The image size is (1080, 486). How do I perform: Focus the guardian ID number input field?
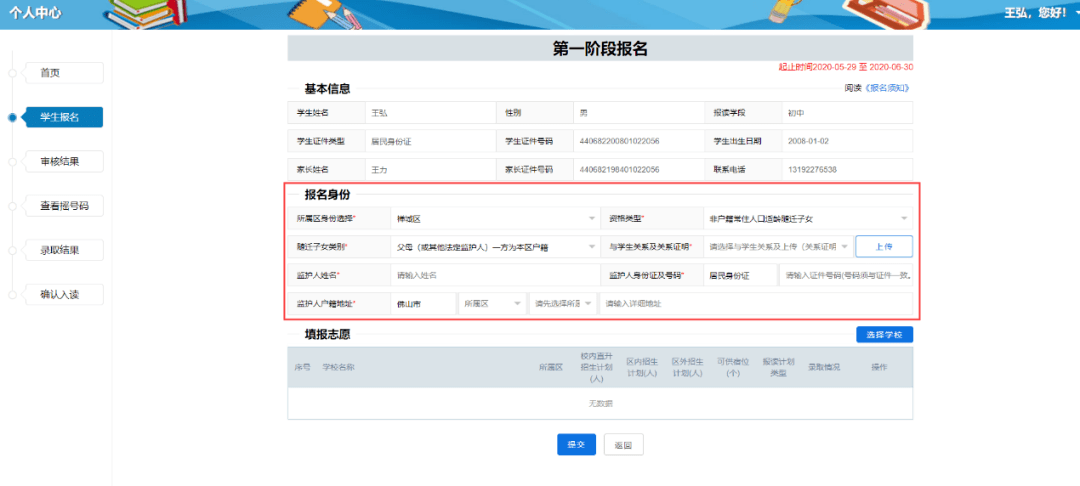point(846,275)
